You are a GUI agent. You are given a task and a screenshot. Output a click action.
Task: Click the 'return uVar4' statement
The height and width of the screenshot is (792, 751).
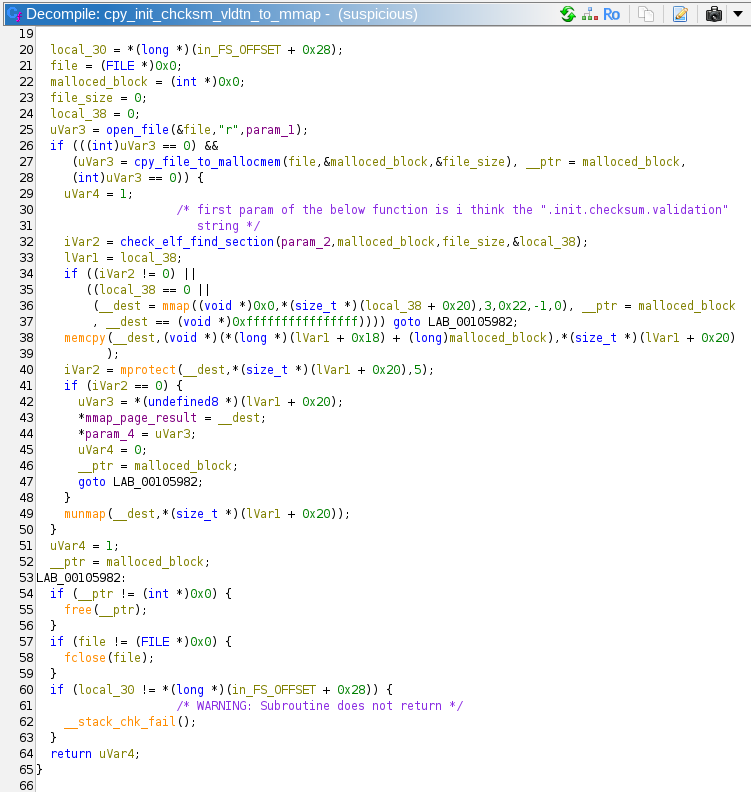(95, 754)
